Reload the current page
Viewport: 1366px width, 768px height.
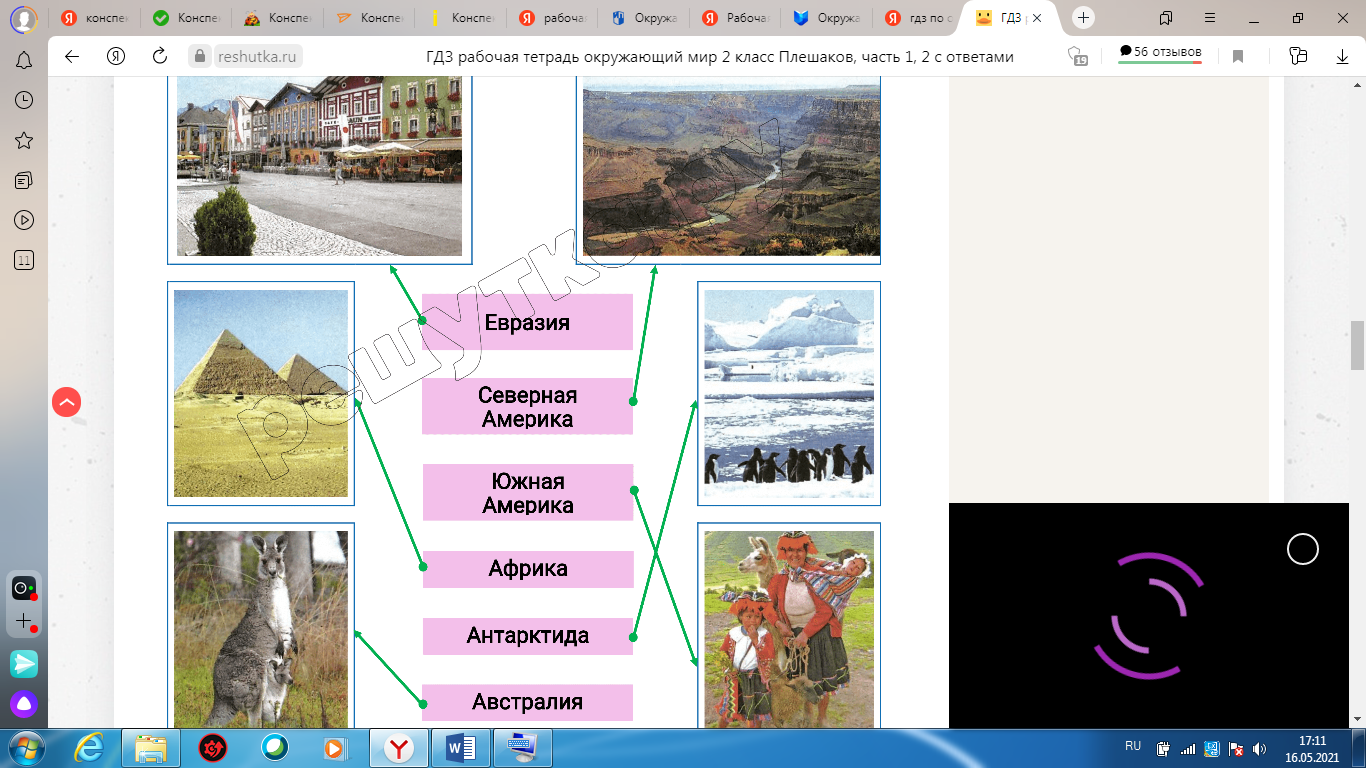pyautogui.click(x=159, y=57)
